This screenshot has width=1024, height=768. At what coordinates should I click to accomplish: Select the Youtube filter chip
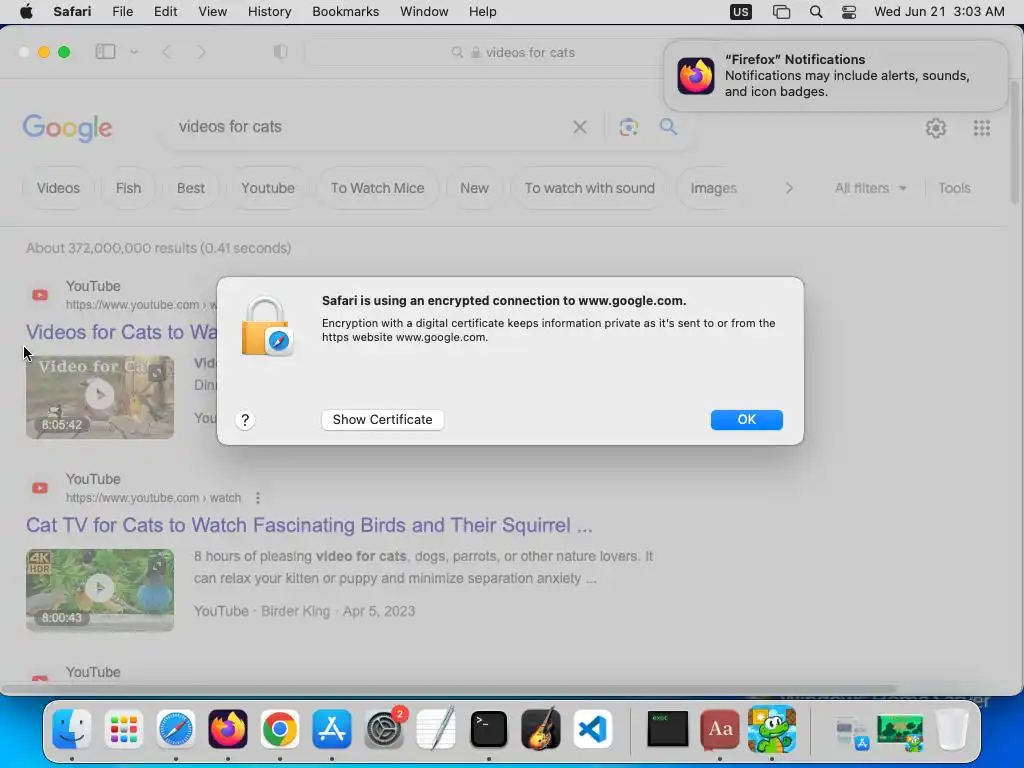point(268,188)
